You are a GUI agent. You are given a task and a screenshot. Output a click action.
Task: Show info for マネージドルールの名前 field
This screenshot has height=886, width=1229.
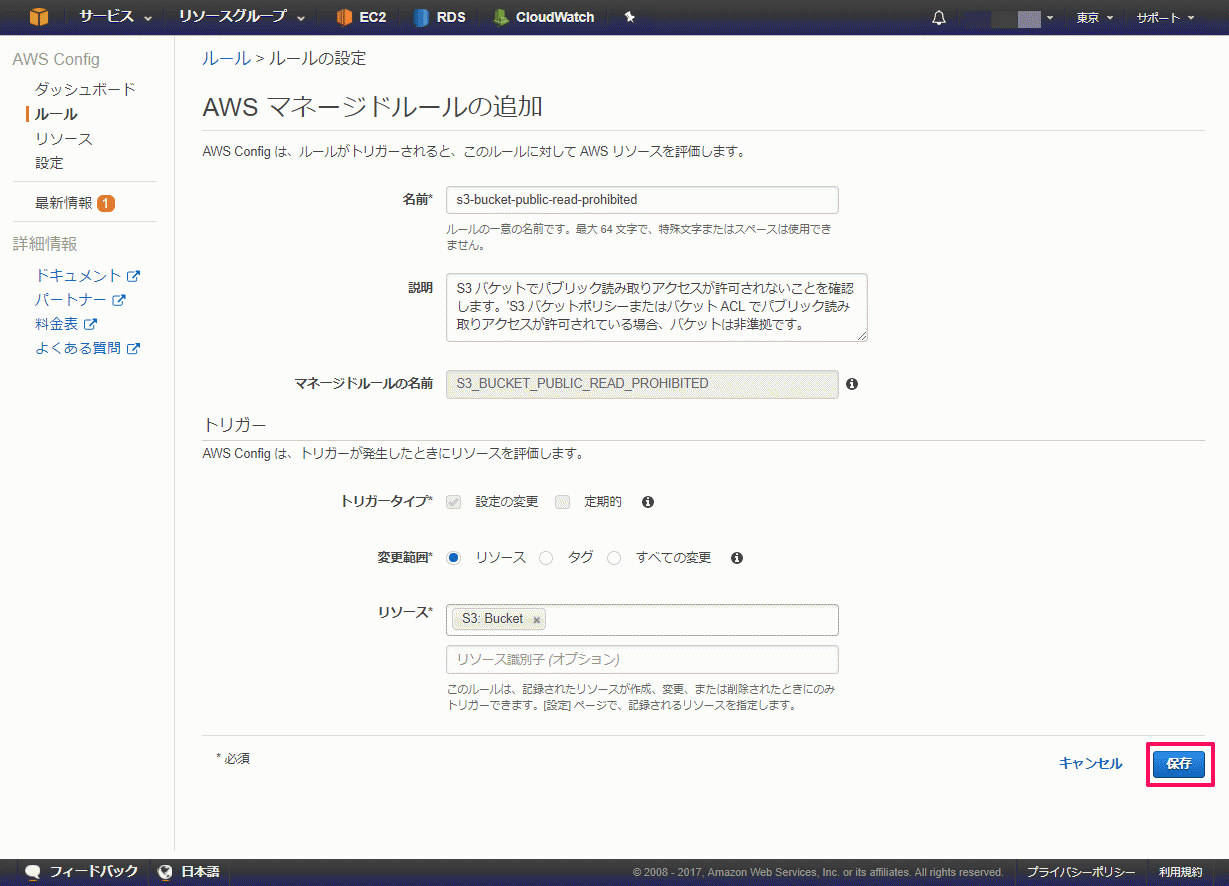(x=852, y=384)
